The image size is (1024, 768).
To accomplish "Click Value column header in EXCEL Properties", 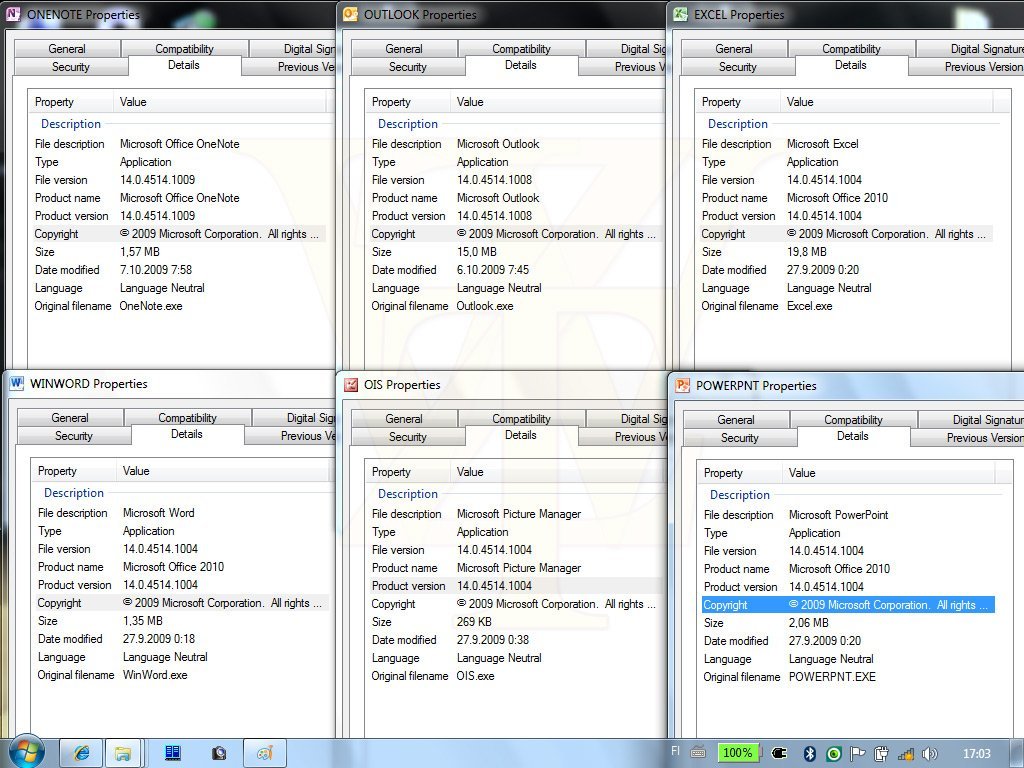I will [887, 102].
